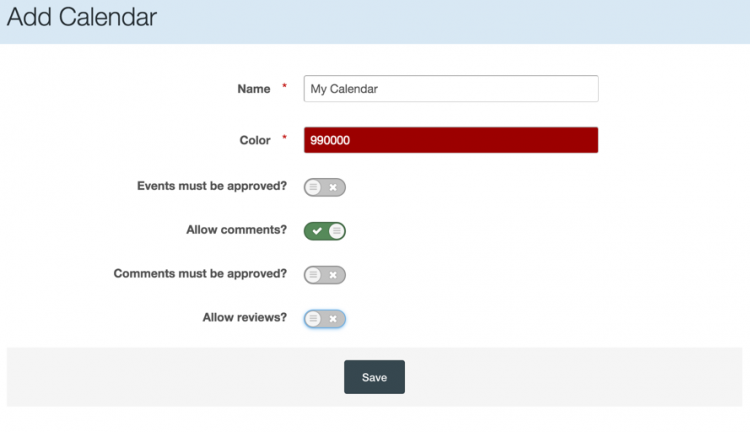Viewport: 750px width, 432px height.
Task: Click the 'Allow comments?' label text
Action: click(237, 230)
